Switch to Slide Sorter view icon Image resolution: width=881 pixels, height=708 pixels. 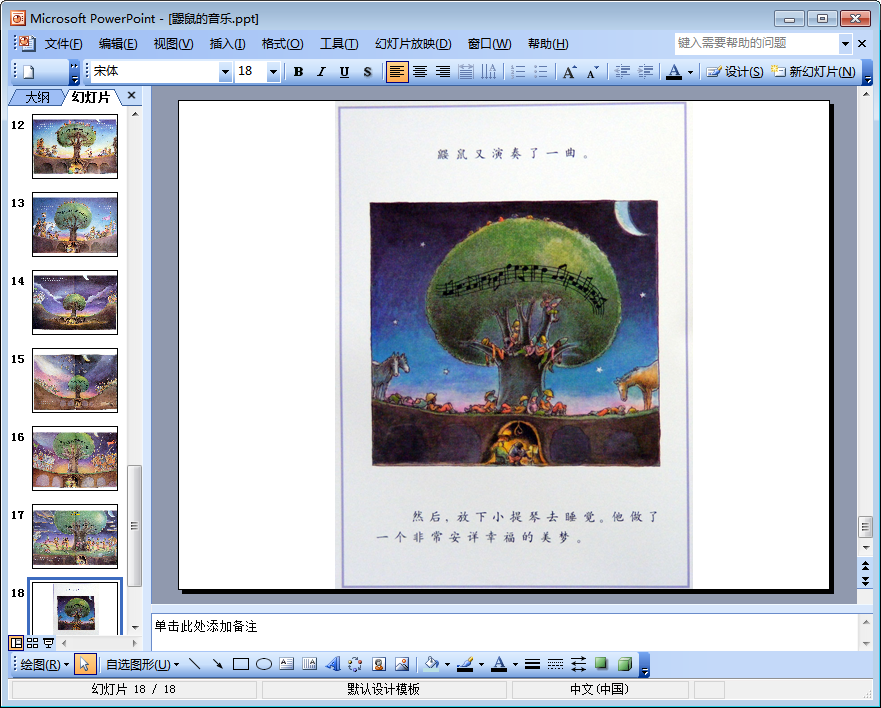click(x=33, y=643)
